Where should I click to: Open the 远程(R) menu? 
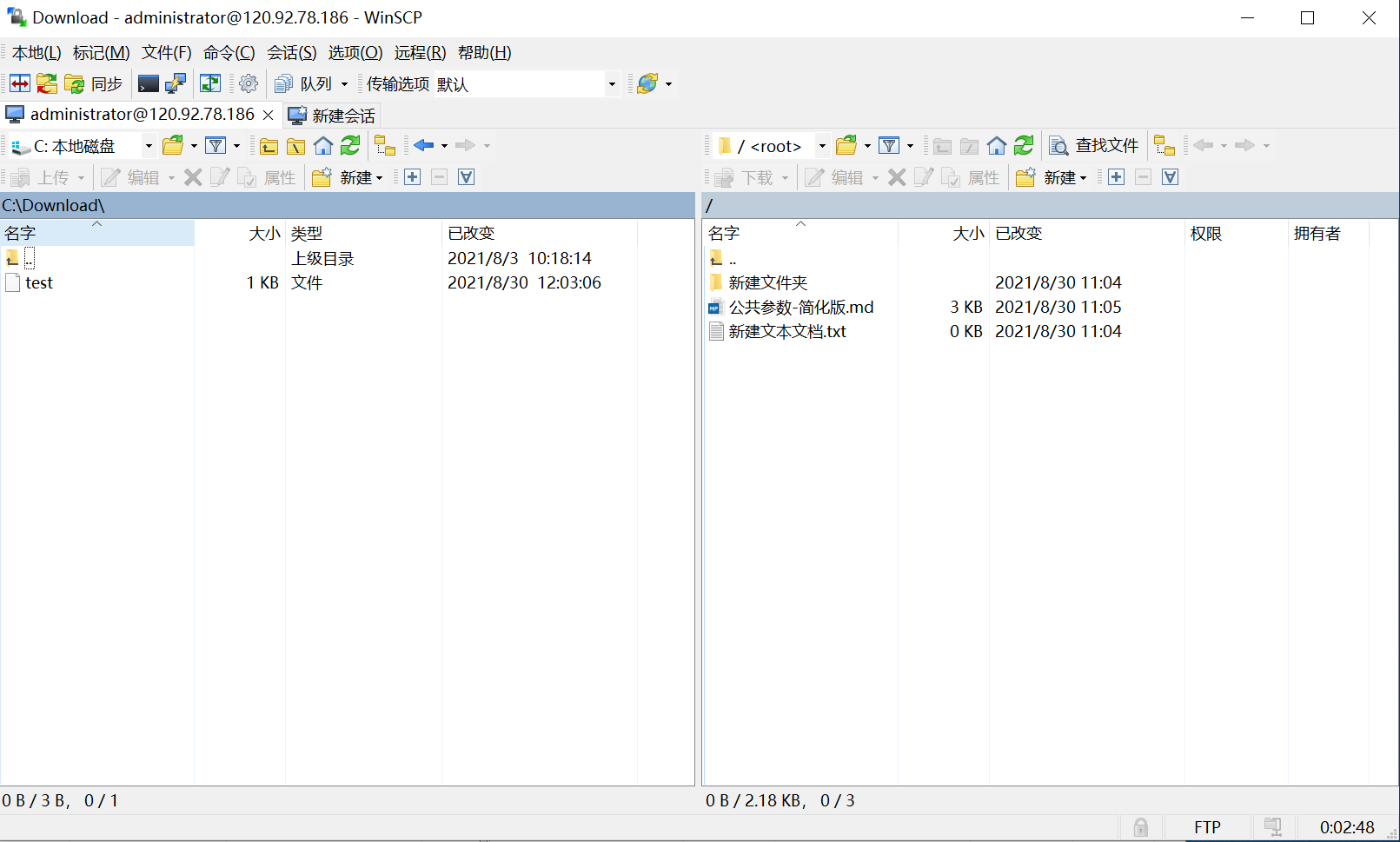[420, 53]
